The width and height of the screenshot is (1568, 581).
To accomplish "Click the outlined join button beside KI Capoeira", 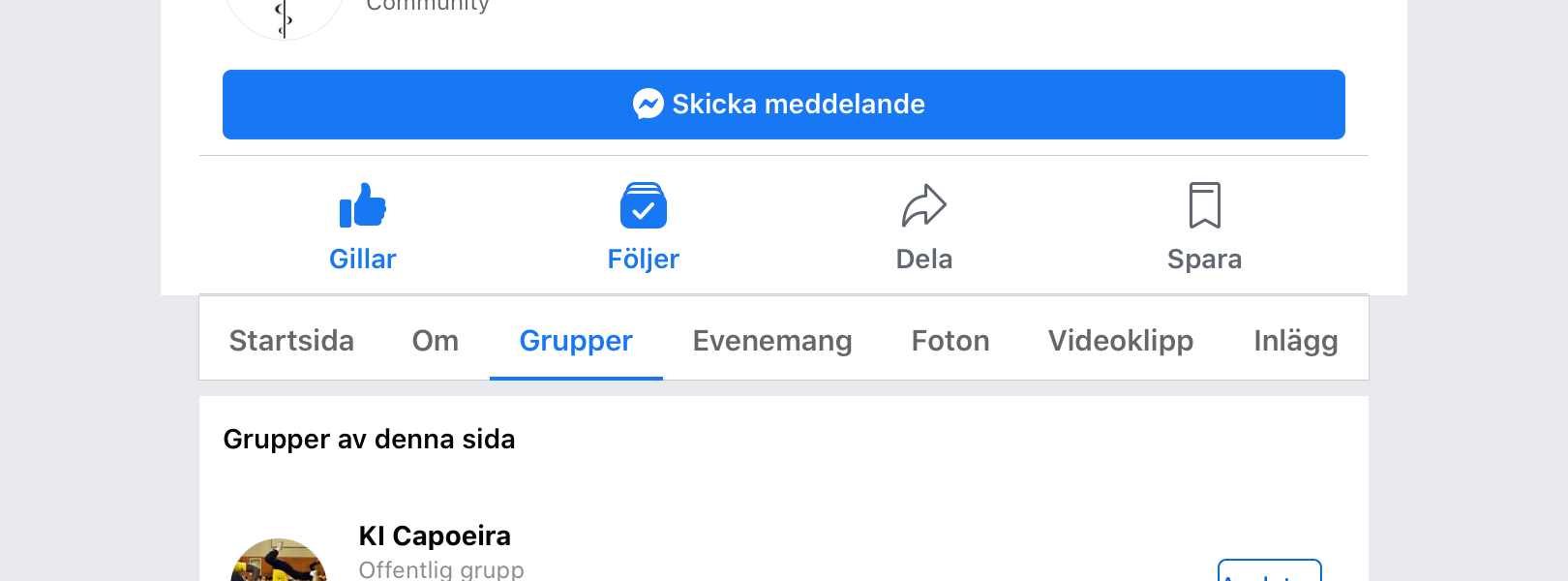I will [1270, 570].
